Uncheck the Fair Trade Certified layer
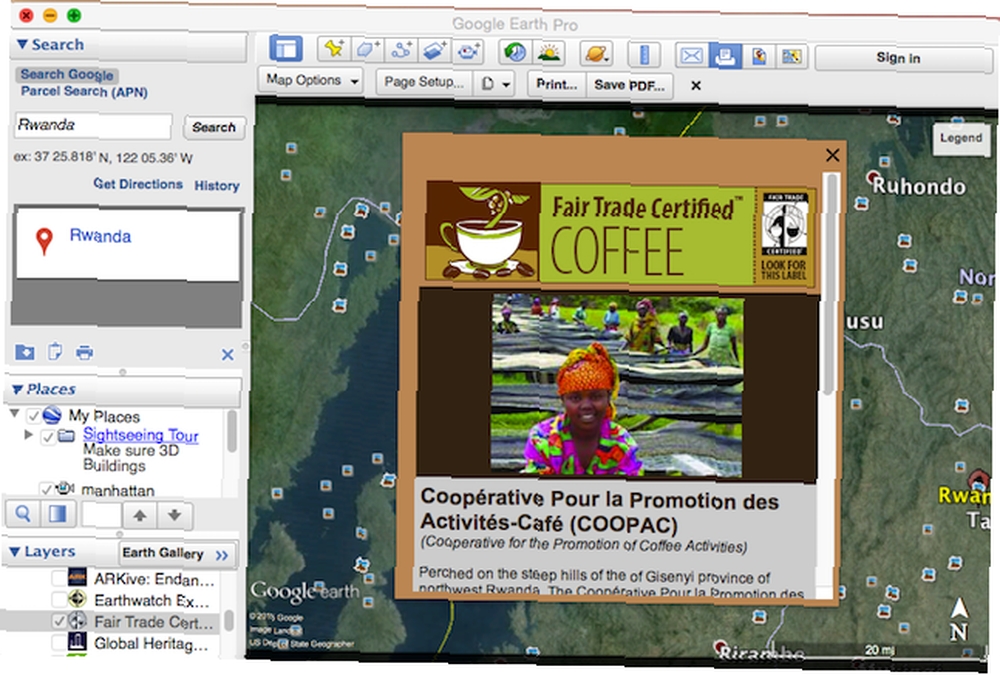The width and height of the screenshot is (1000, 675). click(59, 621)
